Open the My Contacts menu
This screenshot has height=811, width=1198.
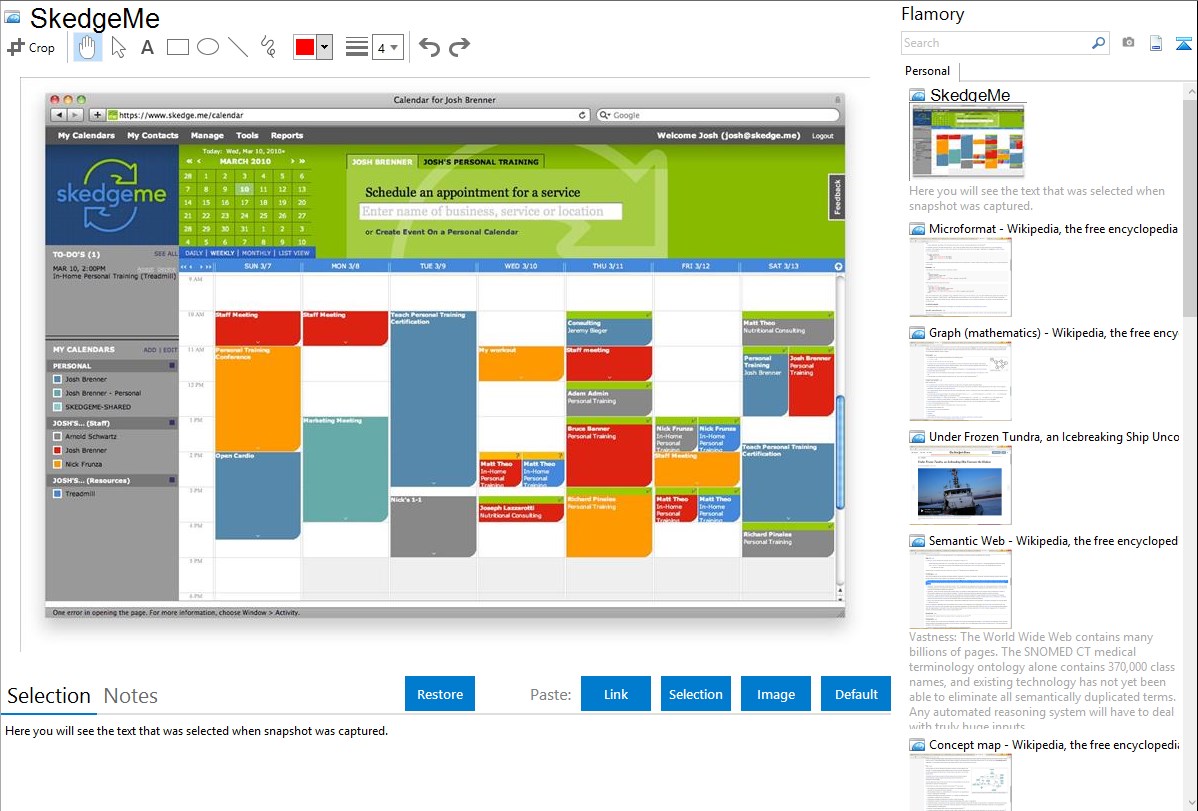153,135
